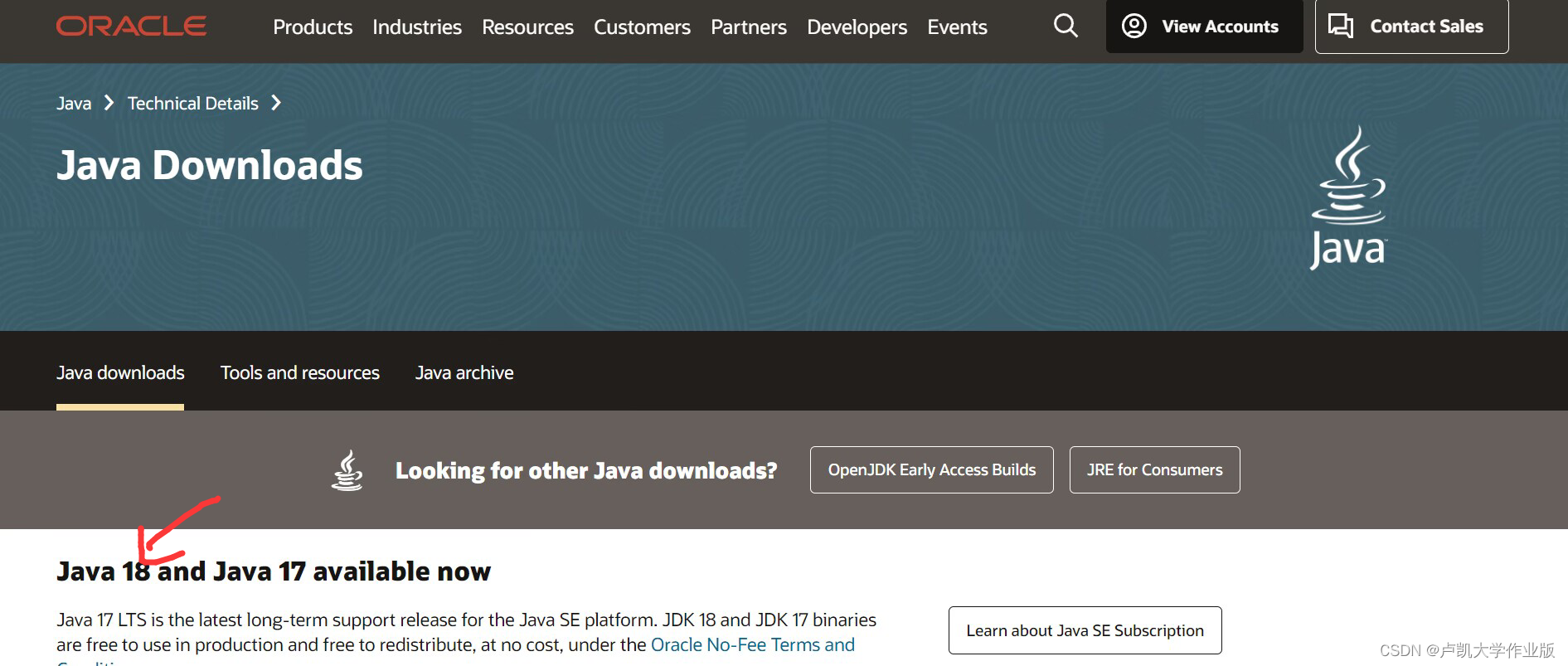Image resolution: width=1568 pixels, height=666 pixels.
Task: Open the Developers menu
Action: pos(857,27)
